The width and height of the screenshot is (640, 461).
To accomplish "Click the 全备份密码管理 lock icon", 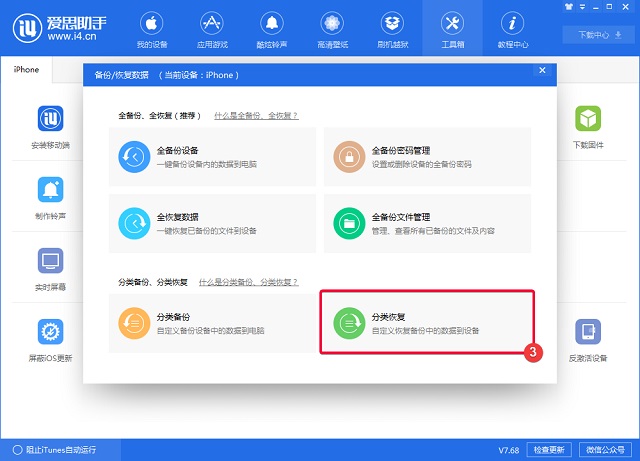I will [x=349, y=157].
